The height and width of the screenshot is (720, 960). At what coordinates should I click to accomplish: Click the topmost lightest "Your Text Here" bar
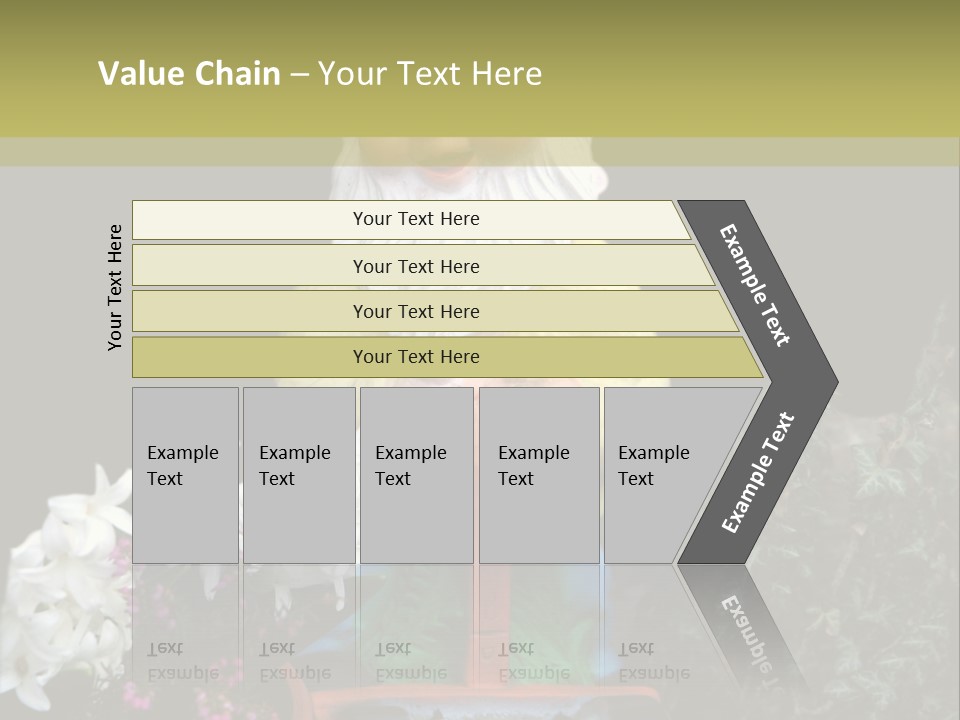[416, 219]
